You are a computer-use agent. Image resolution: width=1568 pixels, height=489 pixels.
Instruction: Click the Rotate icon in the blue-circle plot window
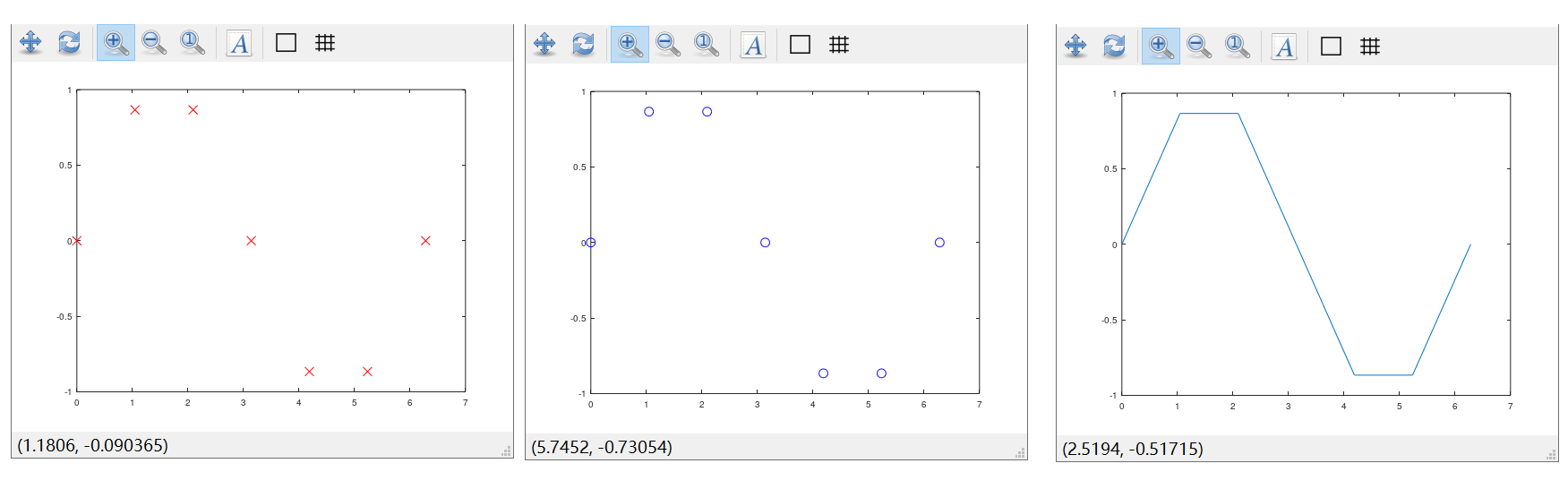[583, 44]
